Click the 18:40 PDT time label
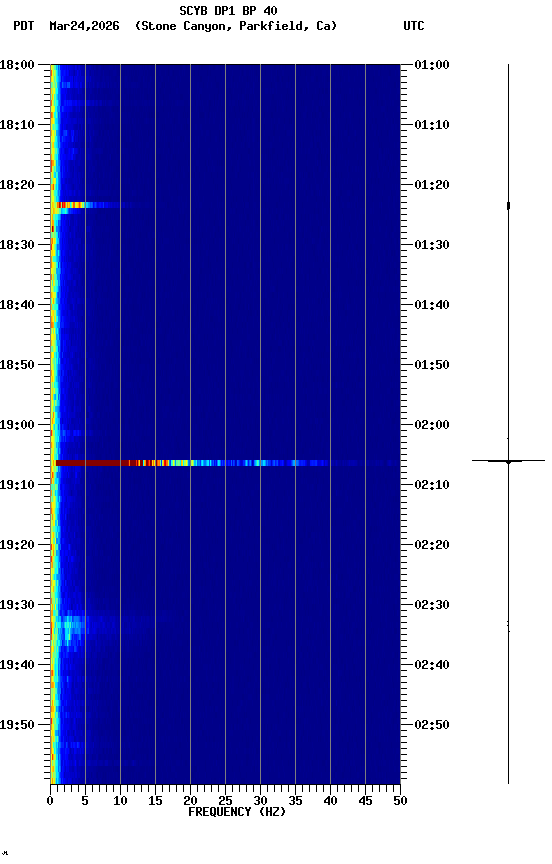The image size is (552, 864). point(17,305)
